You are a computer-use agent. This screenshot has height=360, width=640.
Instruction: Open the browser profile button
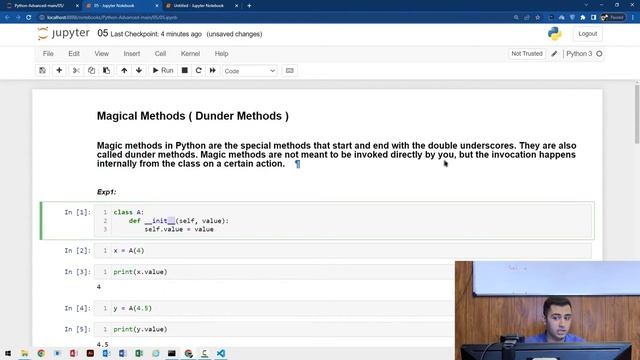coord(613,18)
